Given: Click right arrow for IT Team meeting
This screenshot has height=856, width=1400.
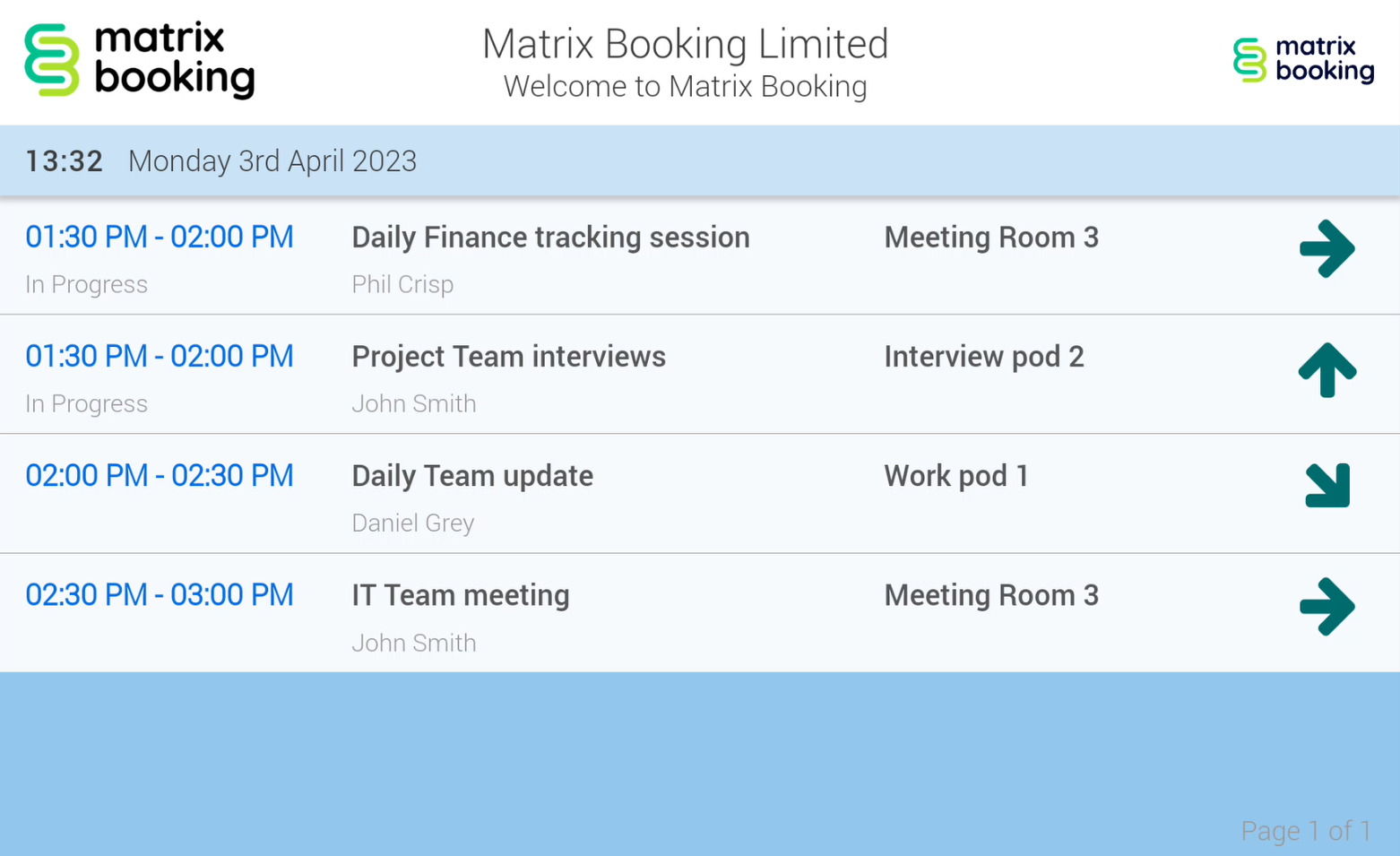Looking at the screenshot, I should coord(1327,607).
